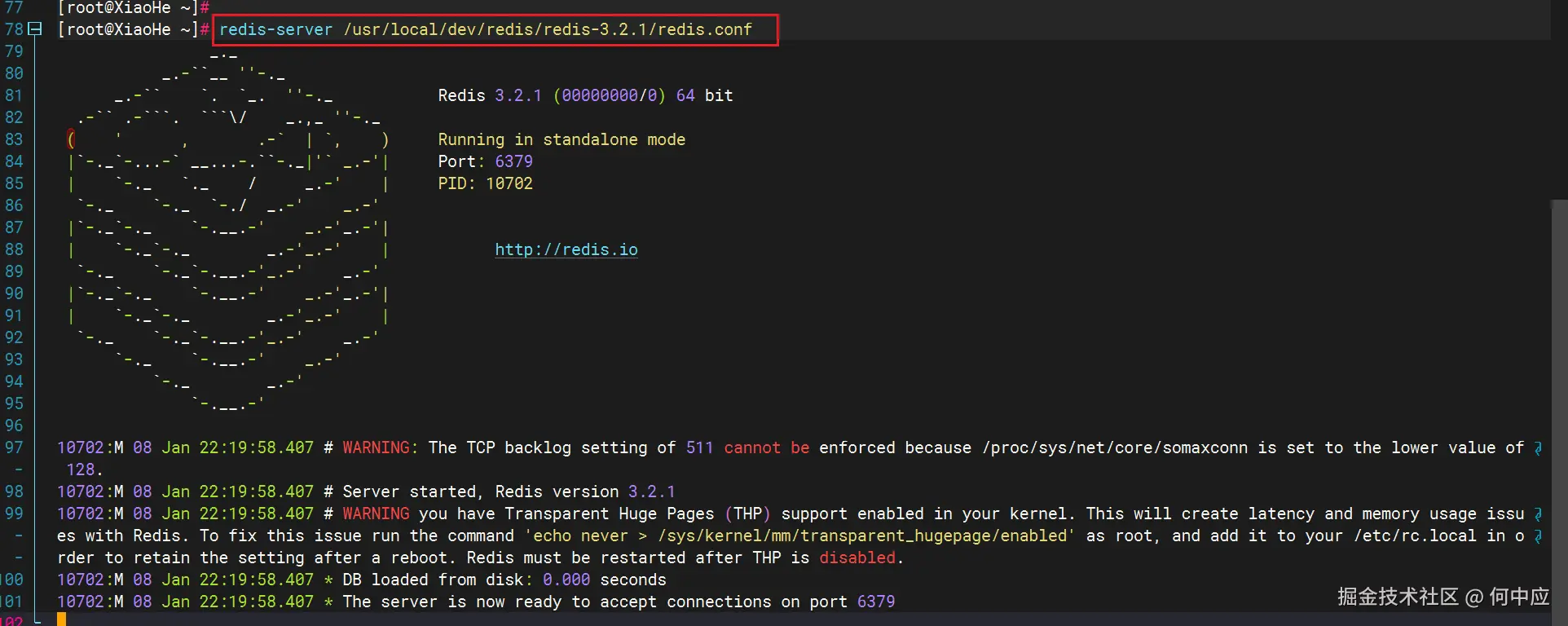Viewport: 1568px width, 626px height.
Task: Click the 'Server started, Redis version 3.2.1' text
Action: [509, 492]
